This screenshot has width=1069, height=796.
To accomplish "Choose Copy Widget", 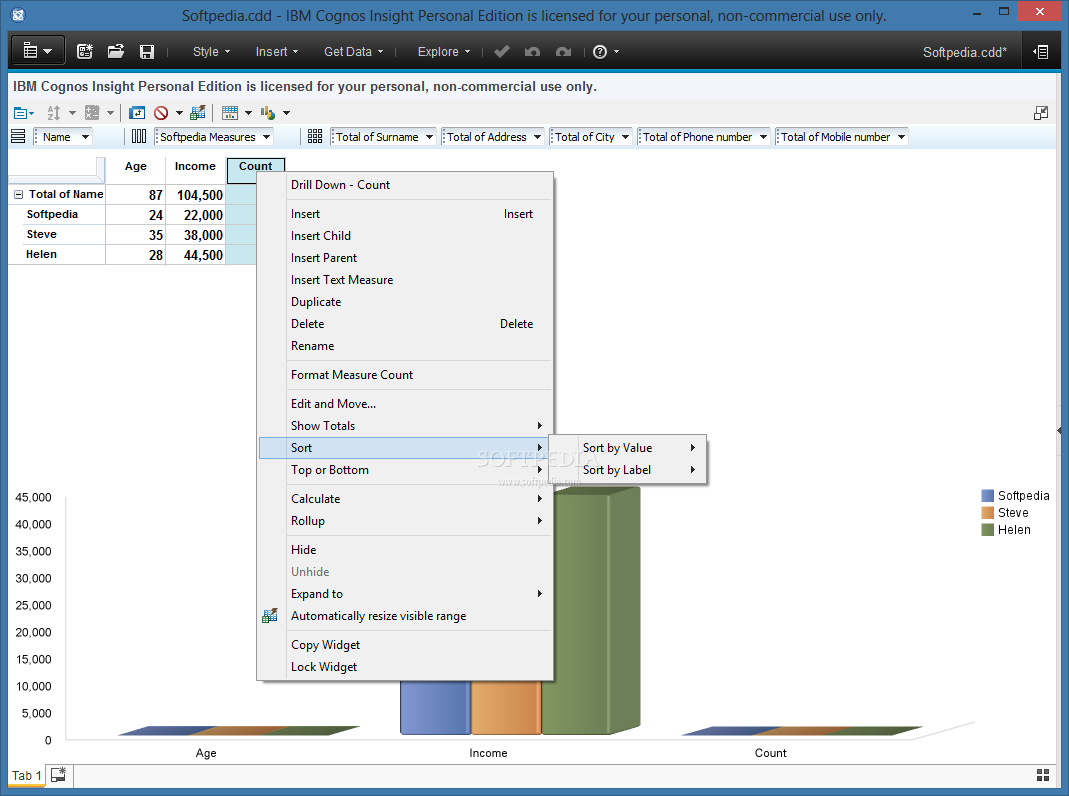I will tap(406, 645).
